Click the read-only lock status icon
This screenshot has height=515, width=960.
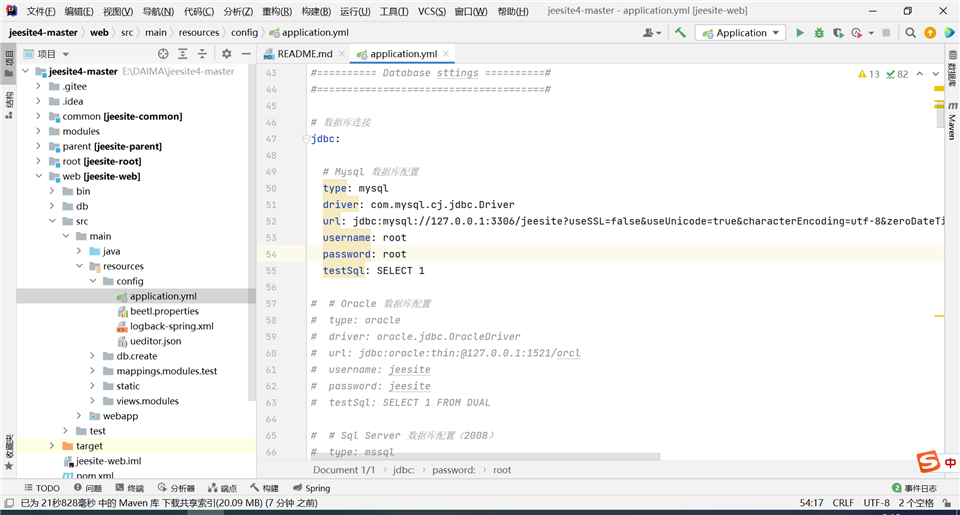947,503
